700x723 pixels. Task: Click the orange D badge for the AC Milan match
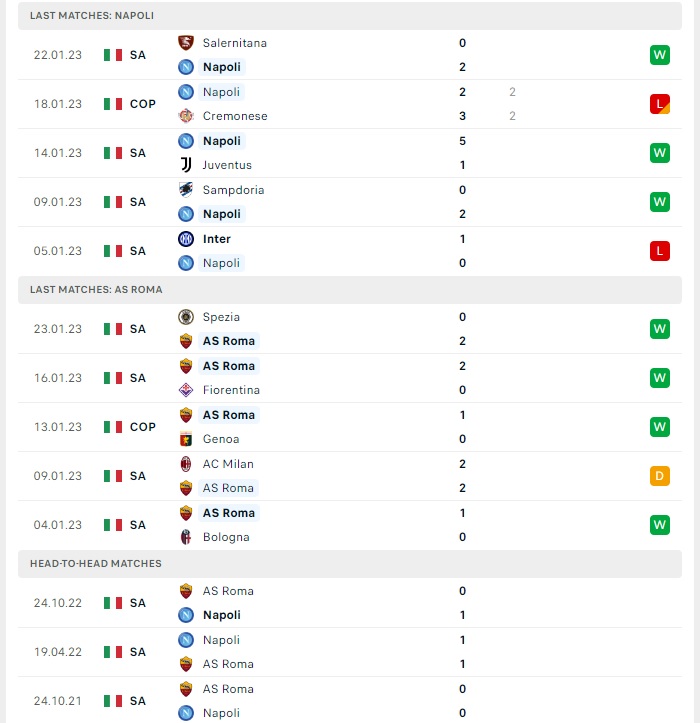(659, 476)
